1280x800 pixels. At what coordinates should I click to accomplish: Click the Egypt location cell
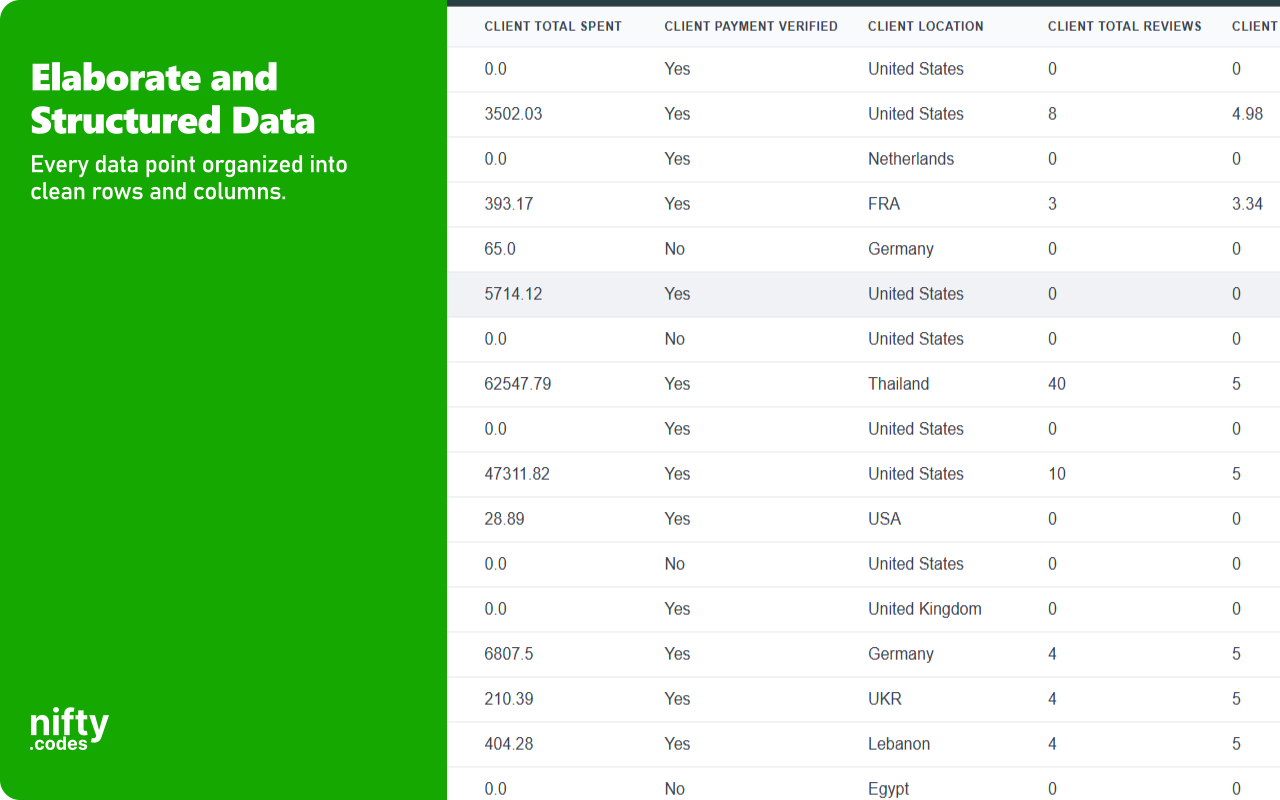click(888, 788)
